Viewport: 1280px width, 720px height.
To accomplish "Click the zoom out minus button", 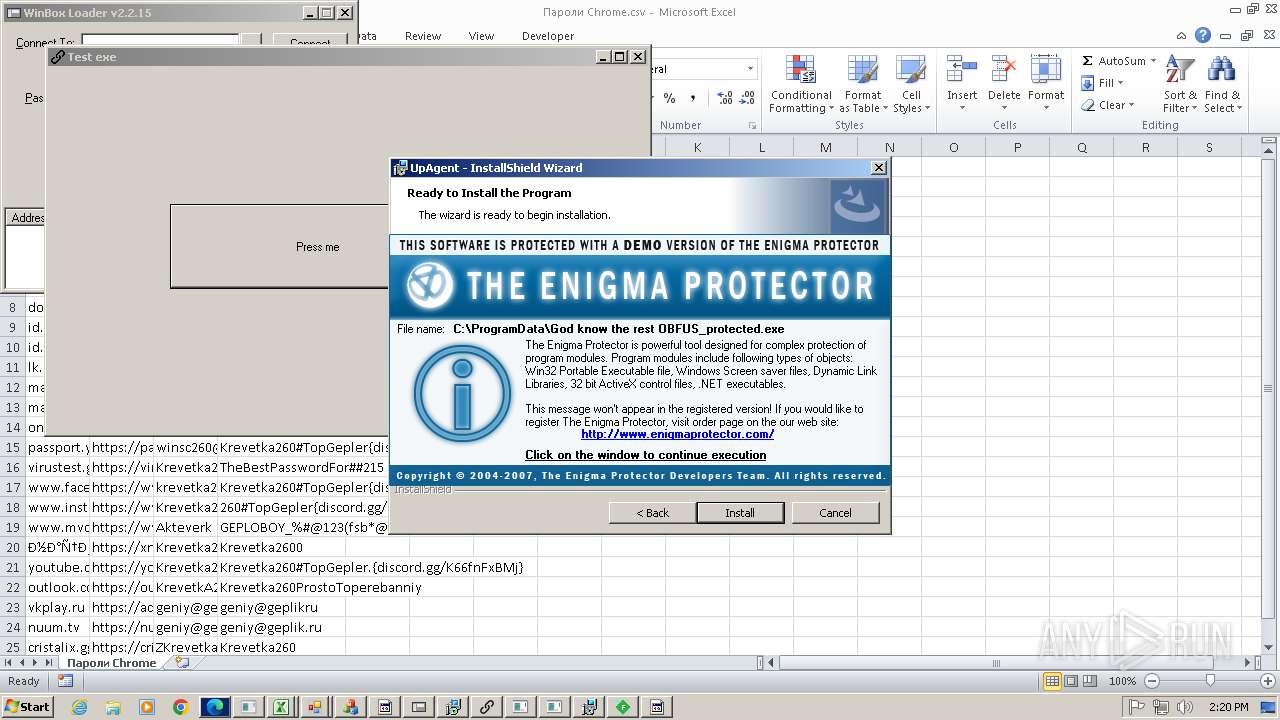I will (x=1151, y=681).
